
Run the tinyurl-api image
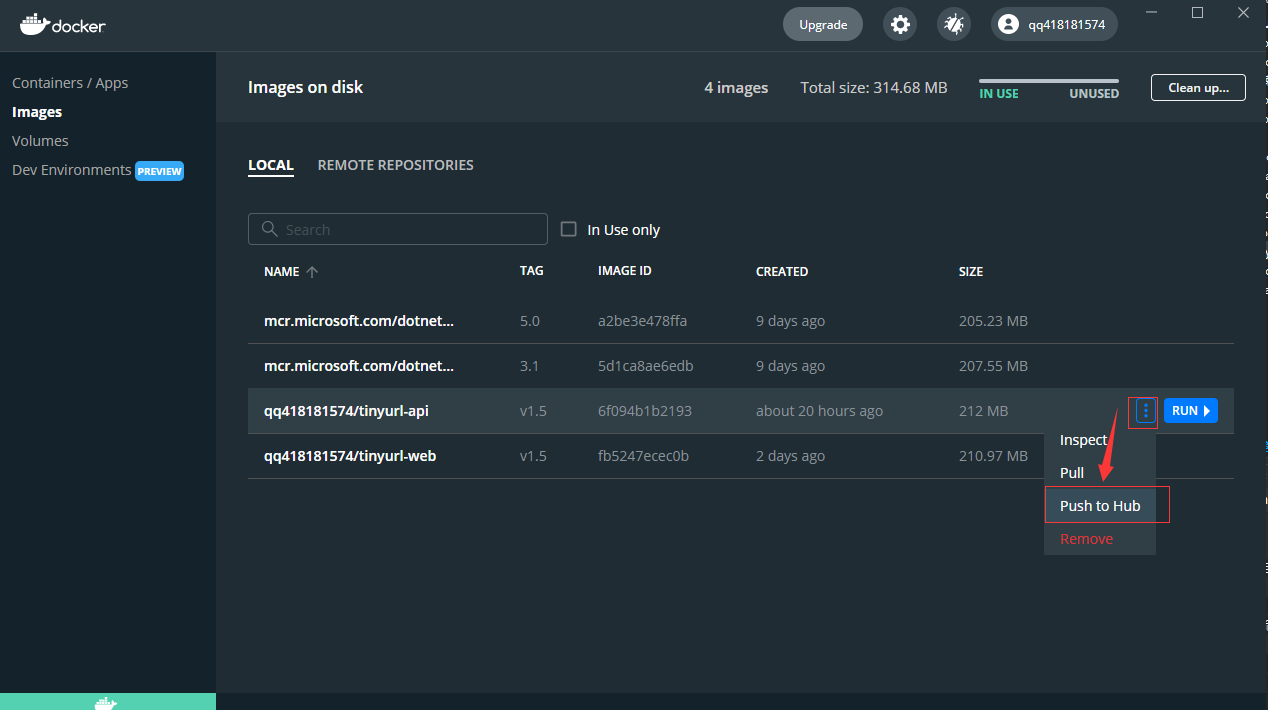[x=1190, y=411]
